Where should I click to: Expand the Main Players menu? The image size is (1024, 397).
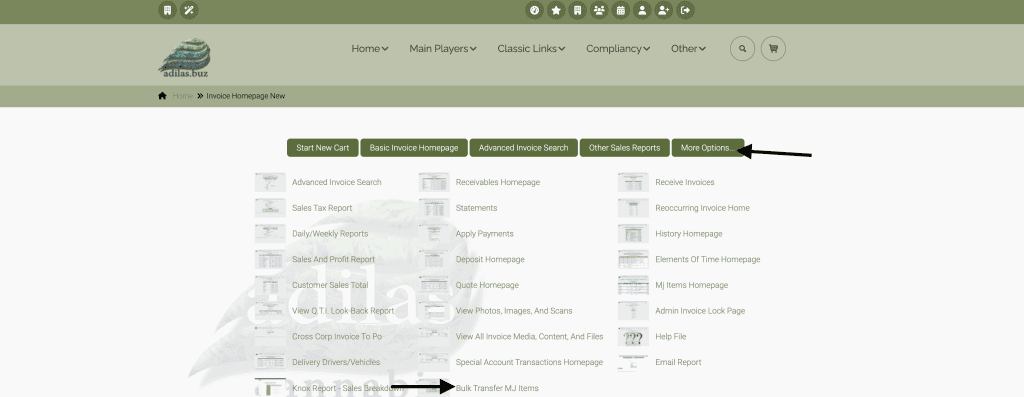click(443, 48)
